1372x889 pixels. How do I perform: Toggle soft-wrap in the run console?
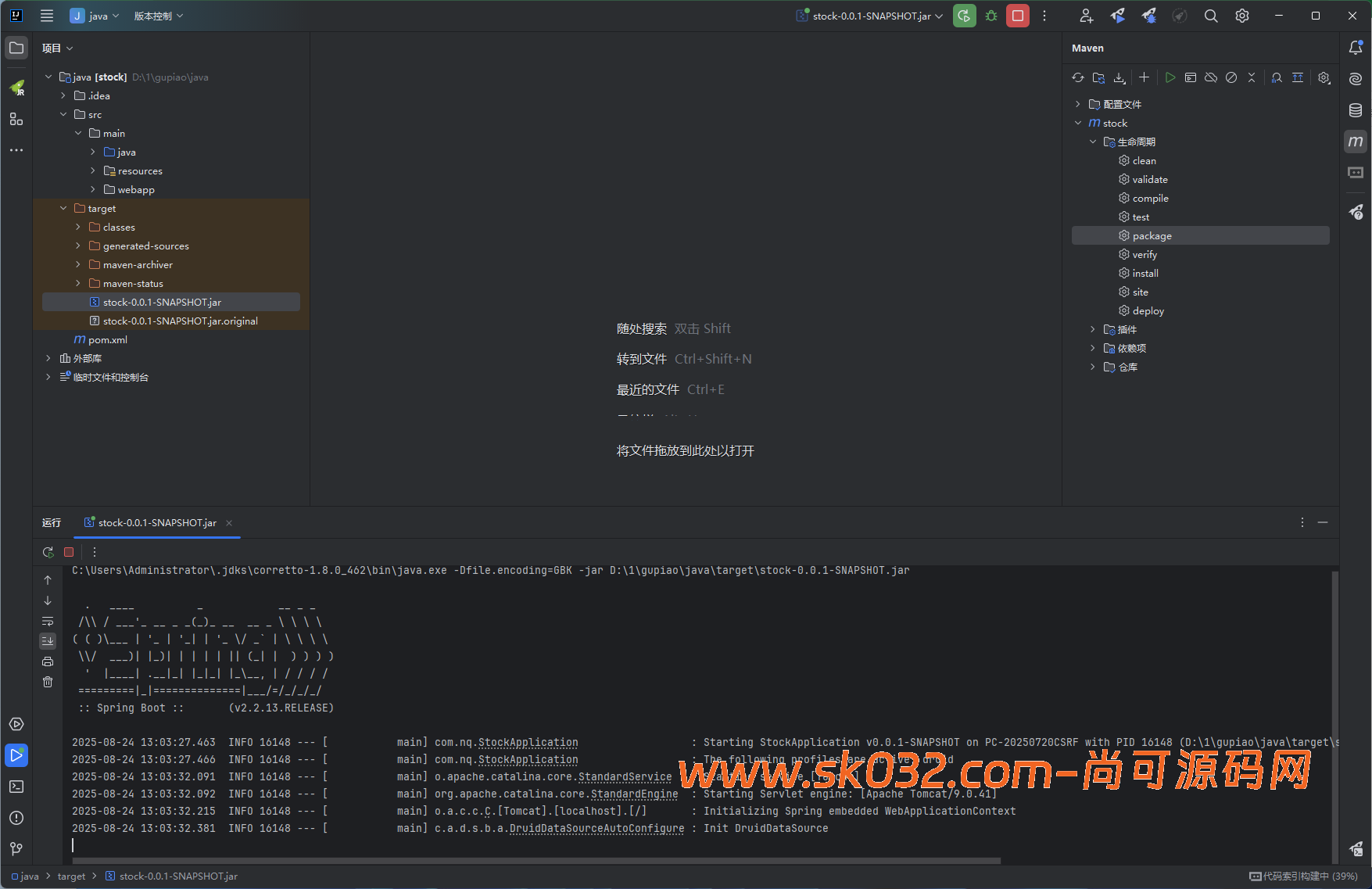click(x=48, y=621)
